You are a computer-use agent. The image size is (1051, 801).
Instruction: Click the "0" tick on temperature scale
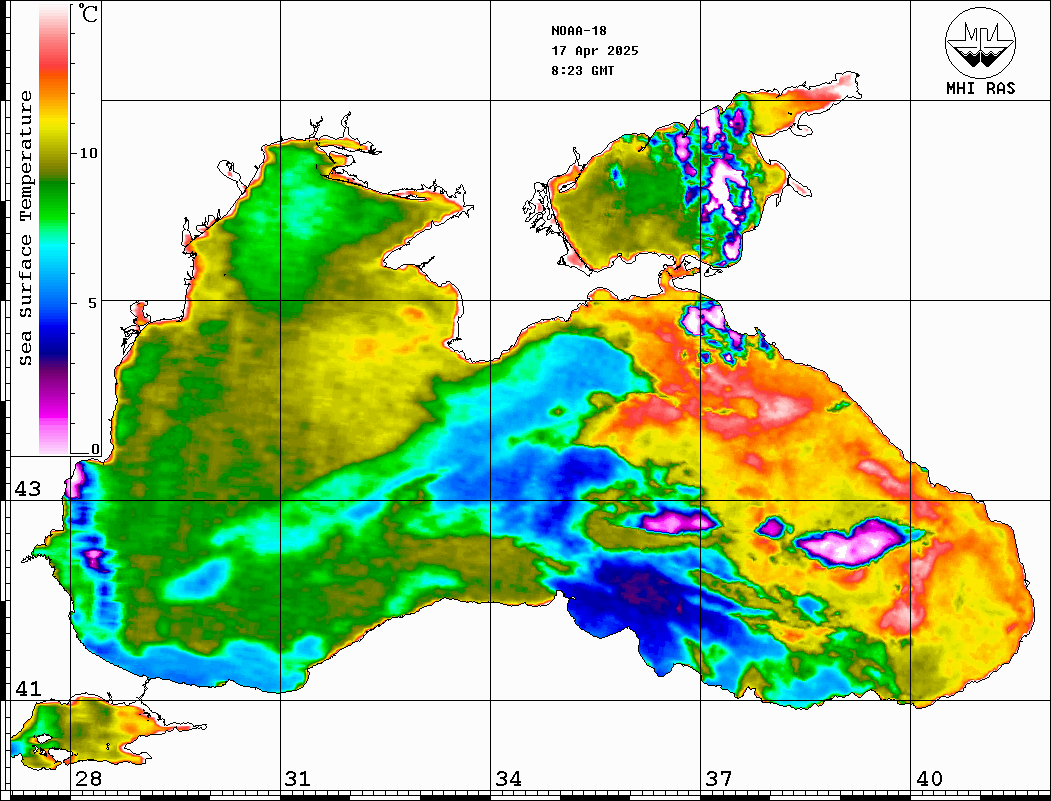point(95,449)
